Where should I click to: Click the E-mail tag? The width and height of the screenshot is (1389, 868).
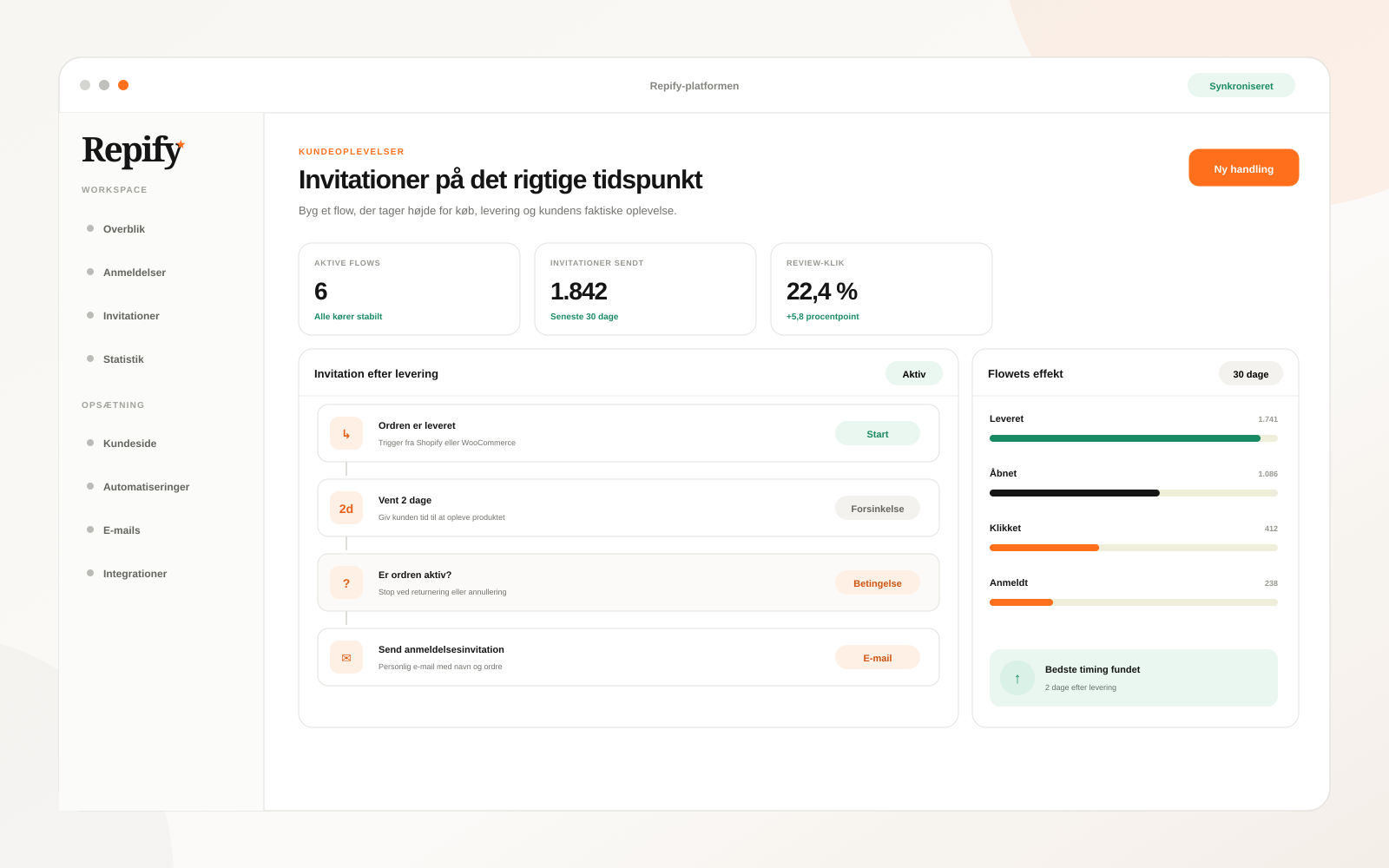coord(877,657)
